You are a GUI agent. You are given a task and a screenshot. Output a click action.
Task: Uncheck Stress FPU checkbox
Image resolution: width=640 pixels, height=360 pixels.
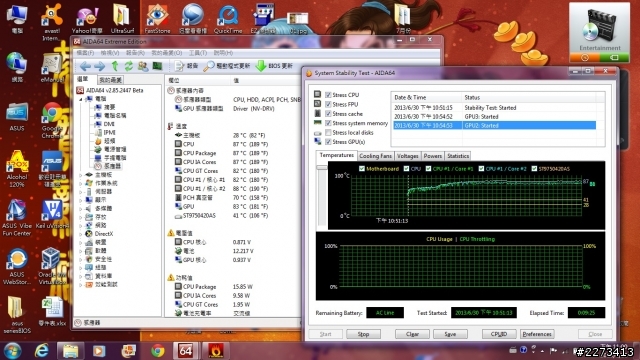[x=328, y=104]
